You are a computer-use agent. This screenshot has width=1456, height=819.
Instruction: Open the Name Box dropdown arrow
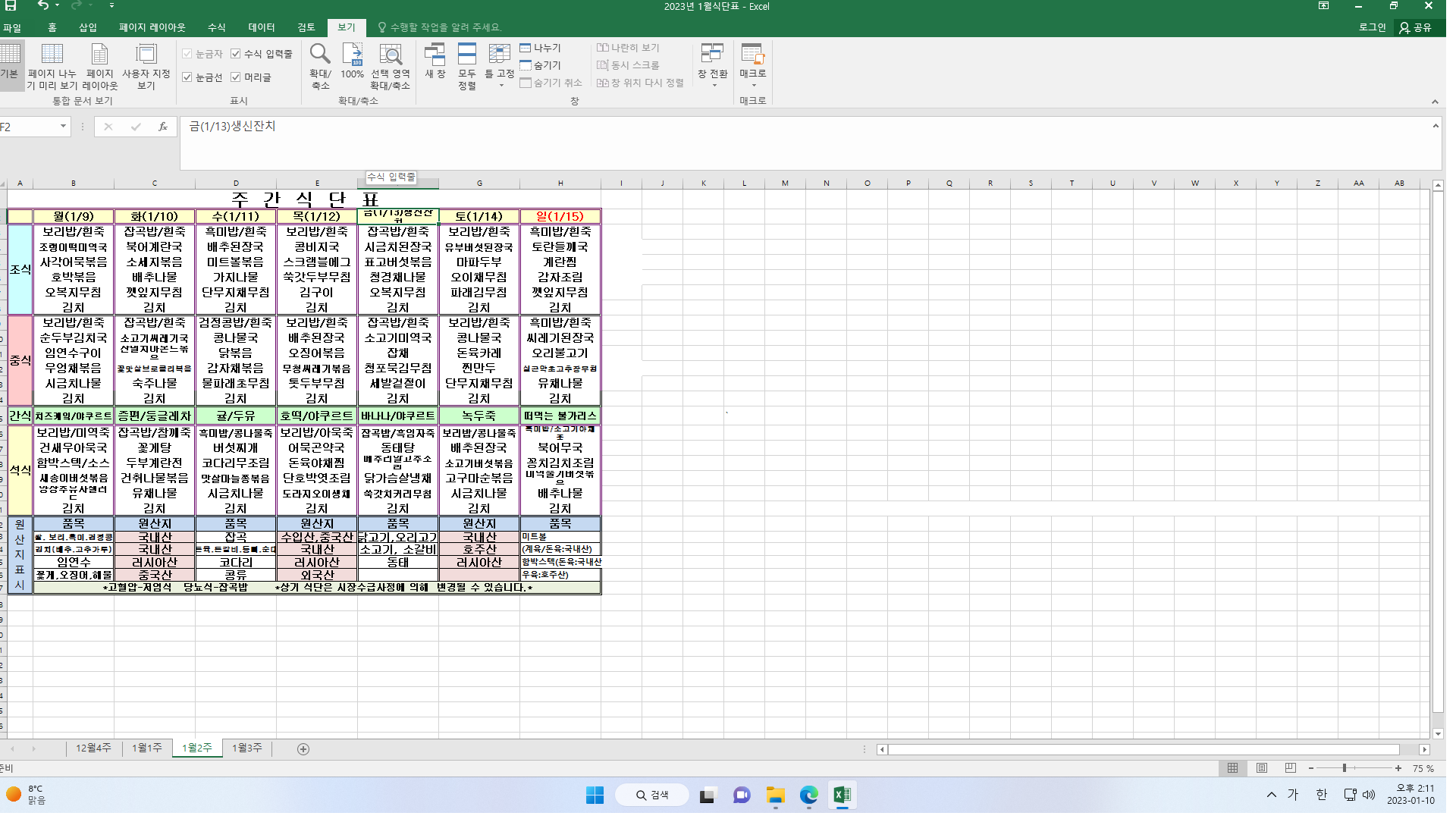coord(63,127)
